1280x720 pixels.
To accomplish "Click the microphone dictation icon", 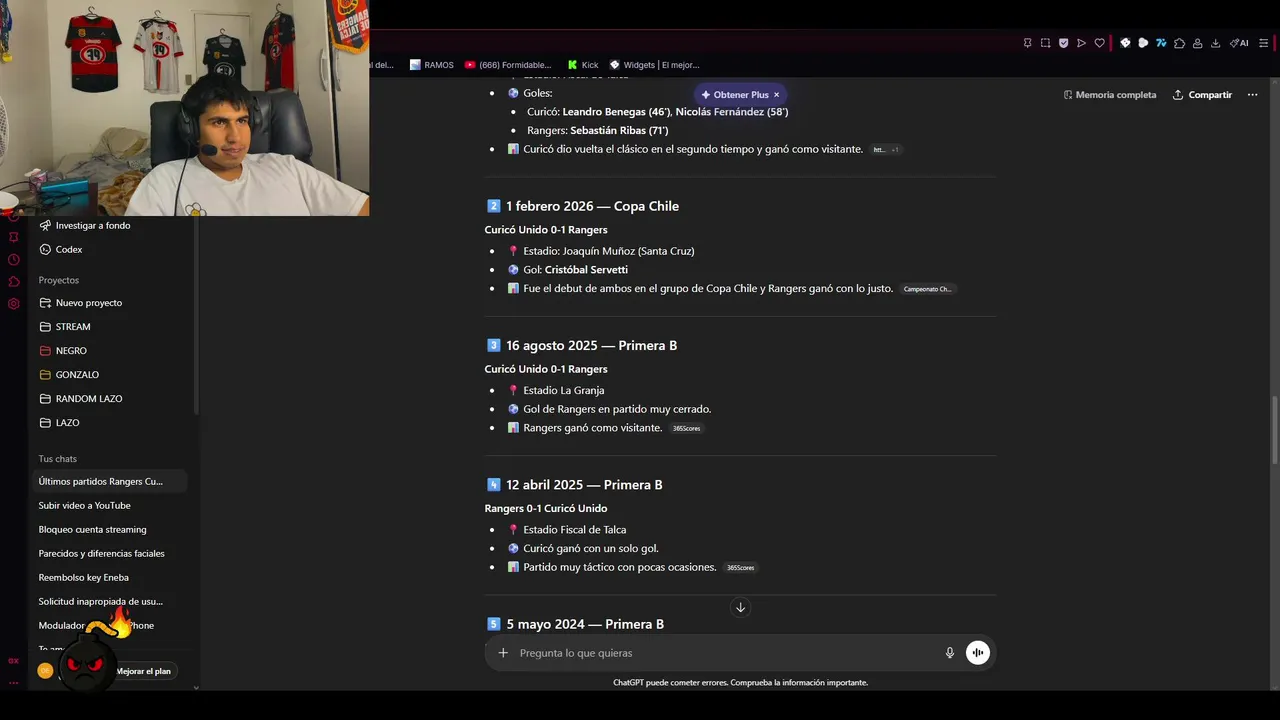I will point(950,653).
